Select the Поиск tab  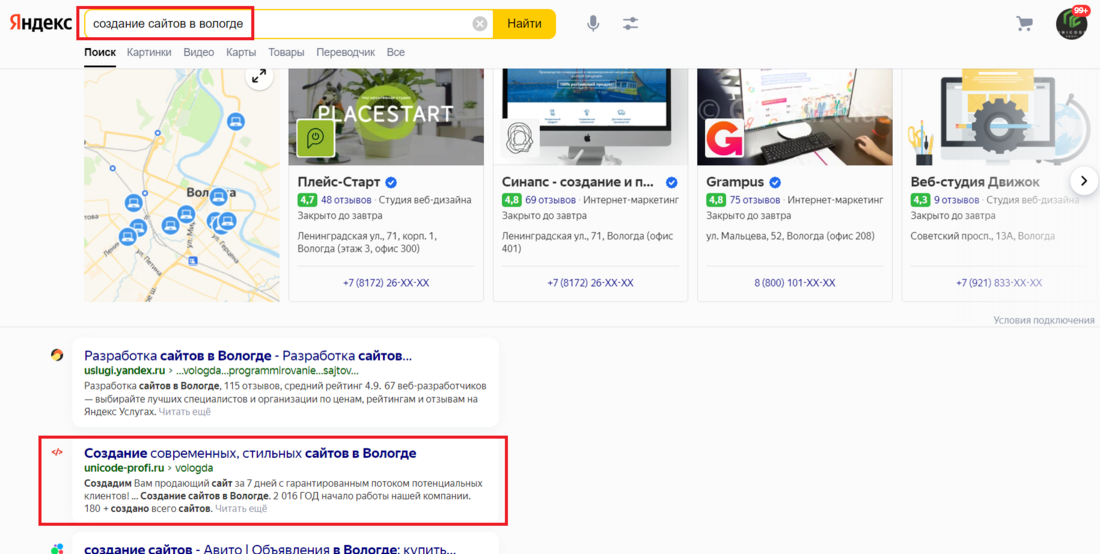(x=100, y=53)
